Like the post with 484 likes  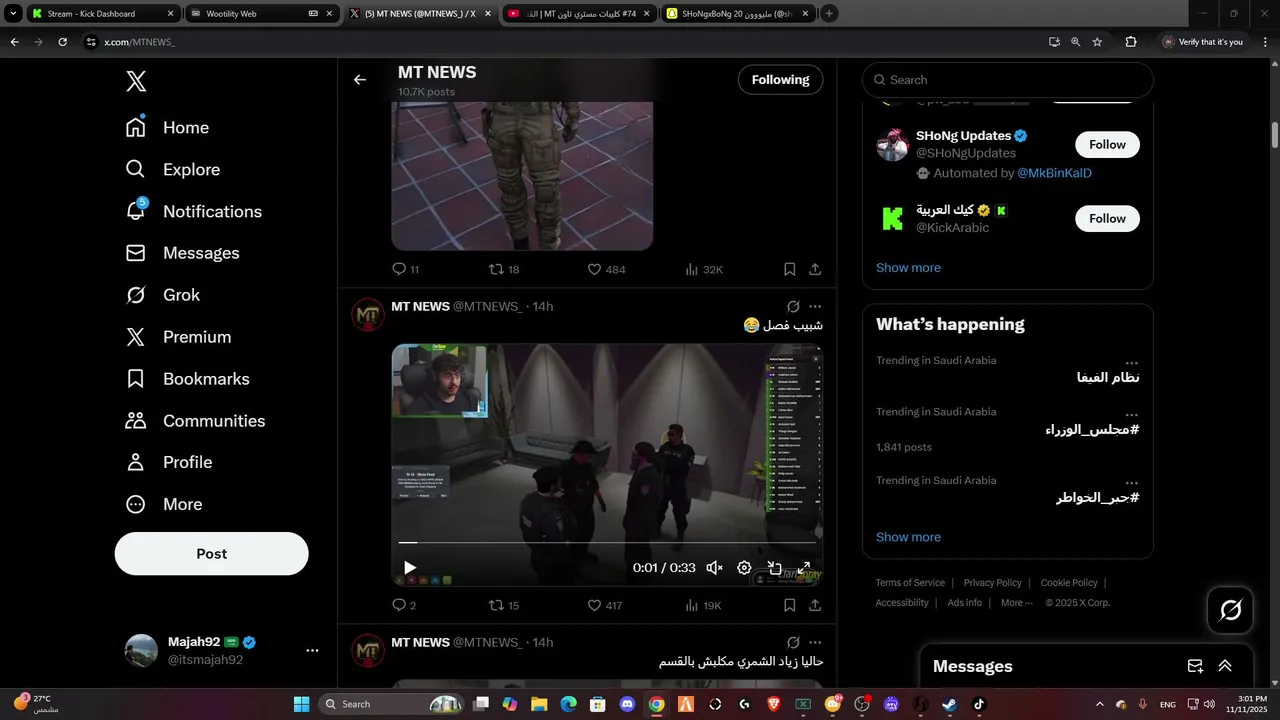[606, 269]
